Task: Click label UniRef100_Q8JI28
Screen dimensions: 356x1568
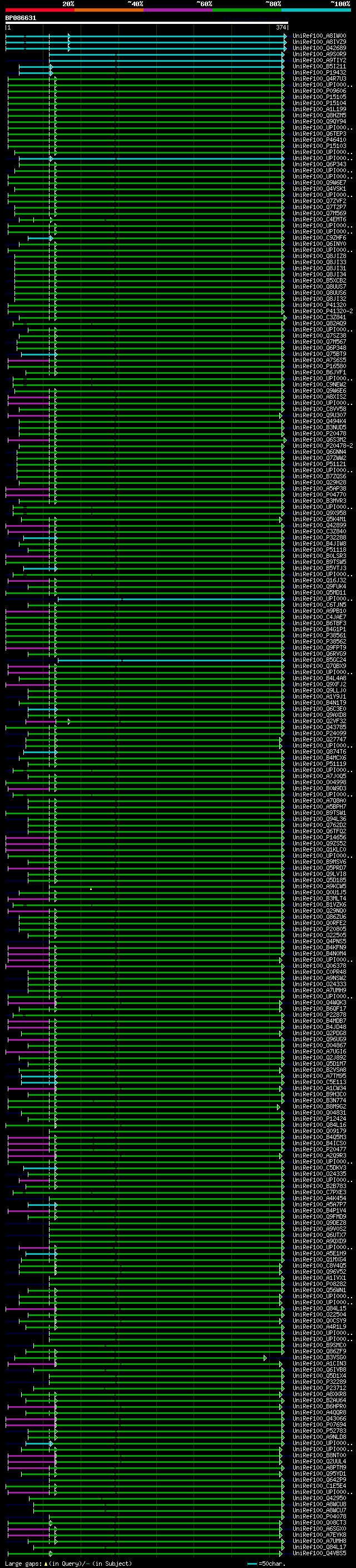Action: click(319, 256)
